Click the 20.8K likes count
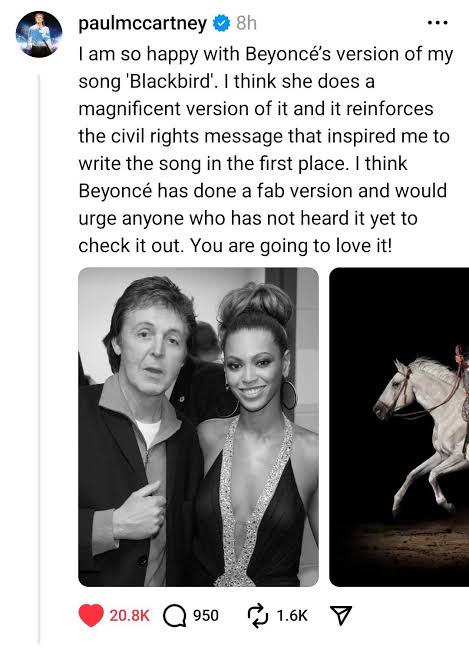This screenshot has width=469, height=653. (130, 616)
